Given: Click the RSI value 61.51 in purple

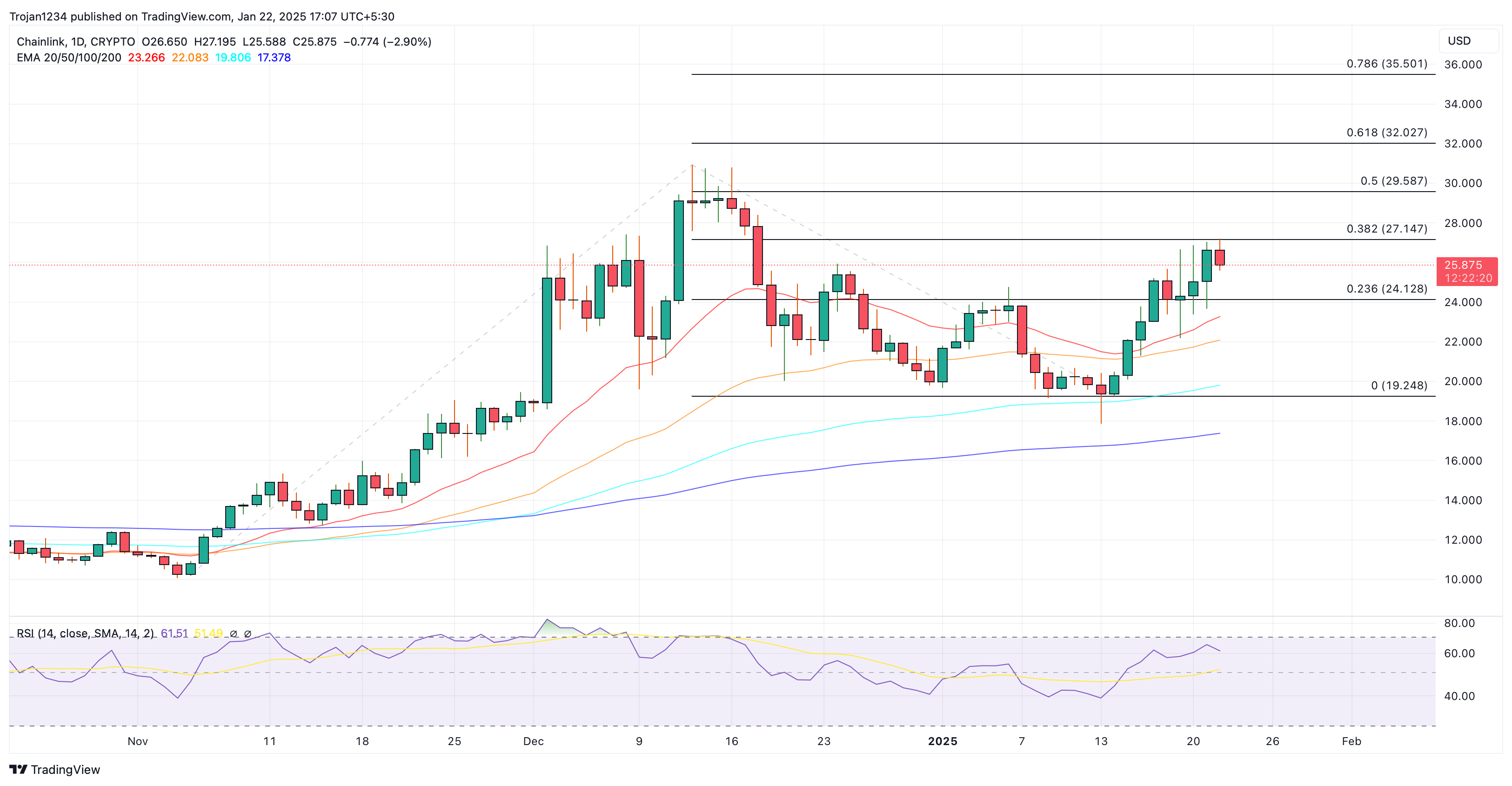Looking at the screenshot, I should coord(174,633).
